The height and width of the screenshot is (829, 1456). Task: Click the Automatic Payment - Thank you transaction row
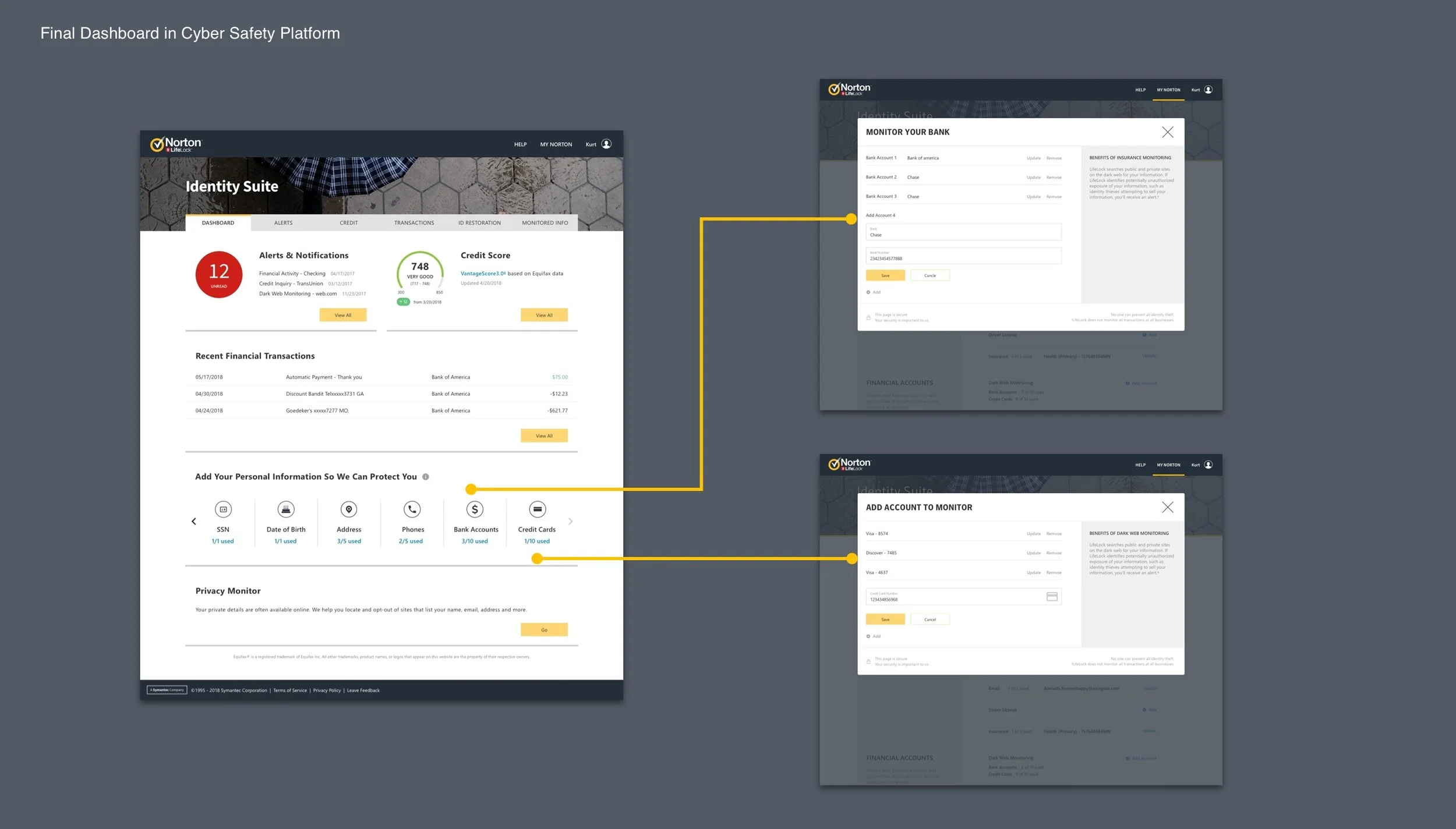(381, 377)
